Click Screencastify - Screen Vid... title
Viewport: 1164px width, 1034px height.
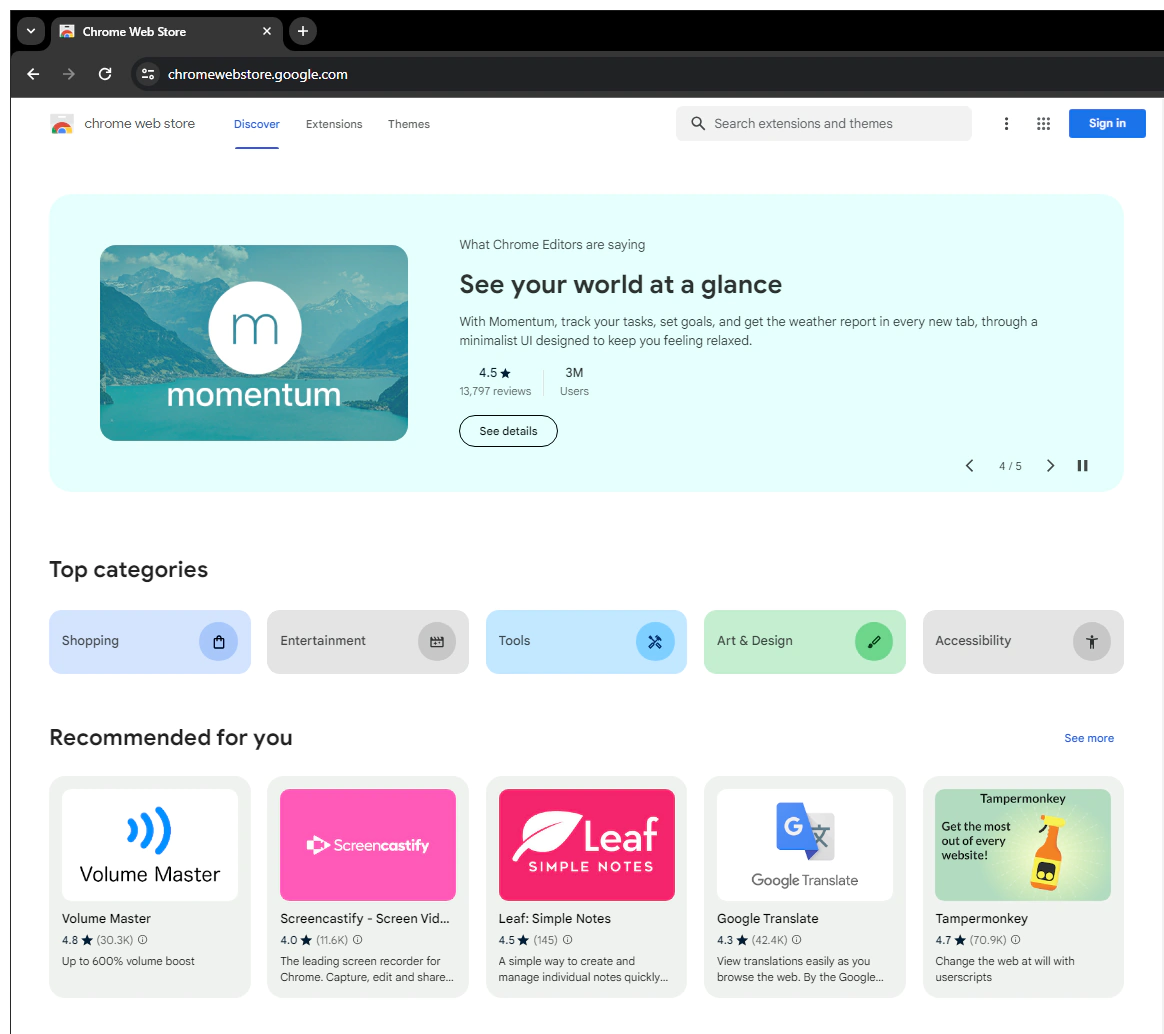pyautogui.click(x=364, y=919)
